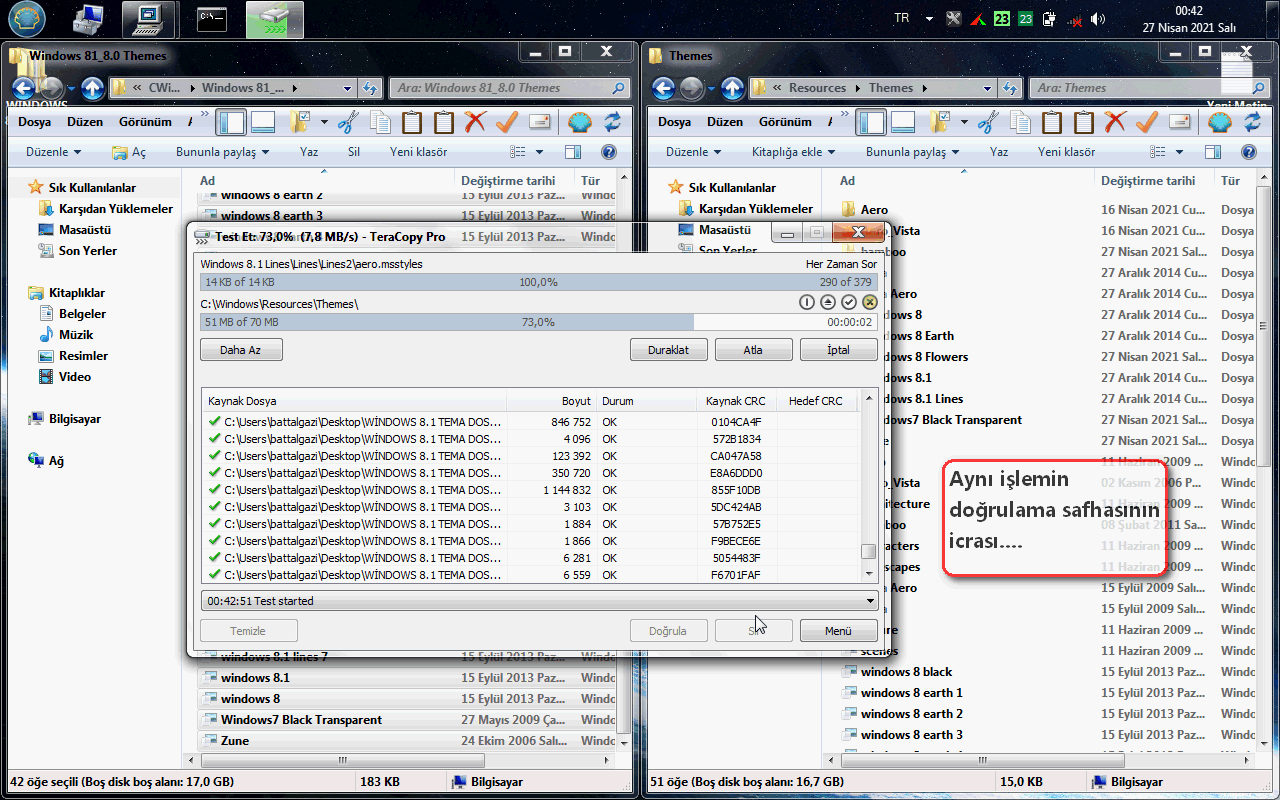Click the copy icon in left window toolbar
Image resolution: width=1280 pixels, height=800 pixels.
tap(380, 122)
